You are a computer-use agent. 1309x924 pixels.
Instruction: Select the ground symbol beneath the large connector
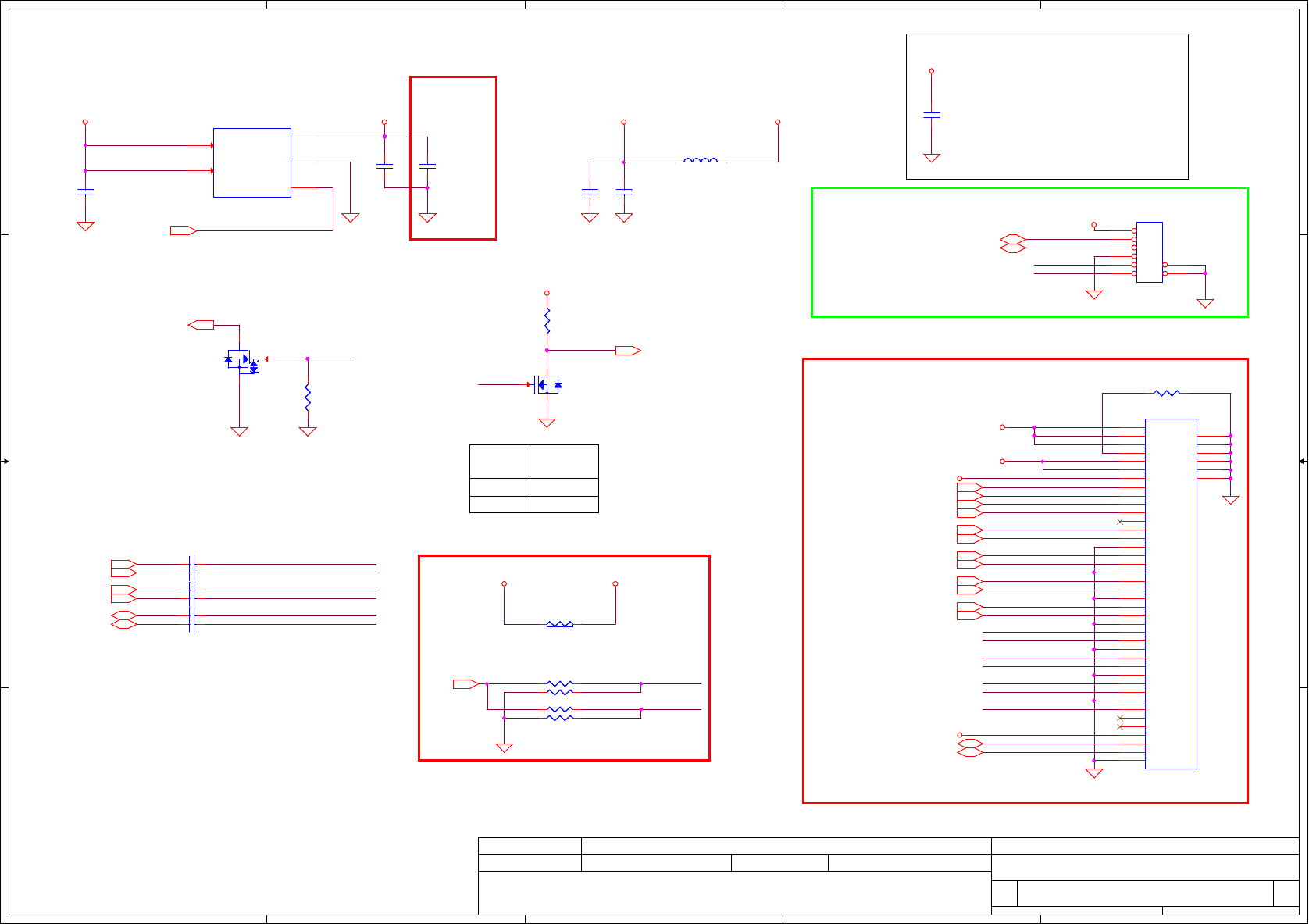[x=1094, y=773]
